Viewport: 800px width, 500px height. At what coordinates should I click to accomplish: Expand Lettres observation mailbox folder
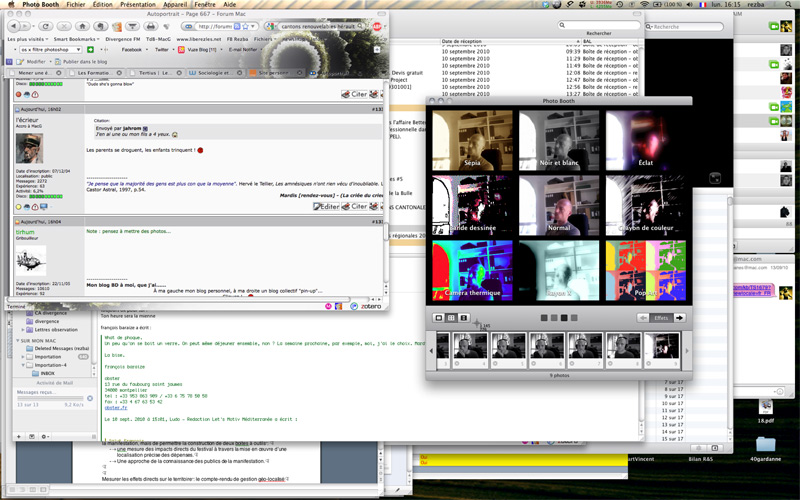(23, 330)
